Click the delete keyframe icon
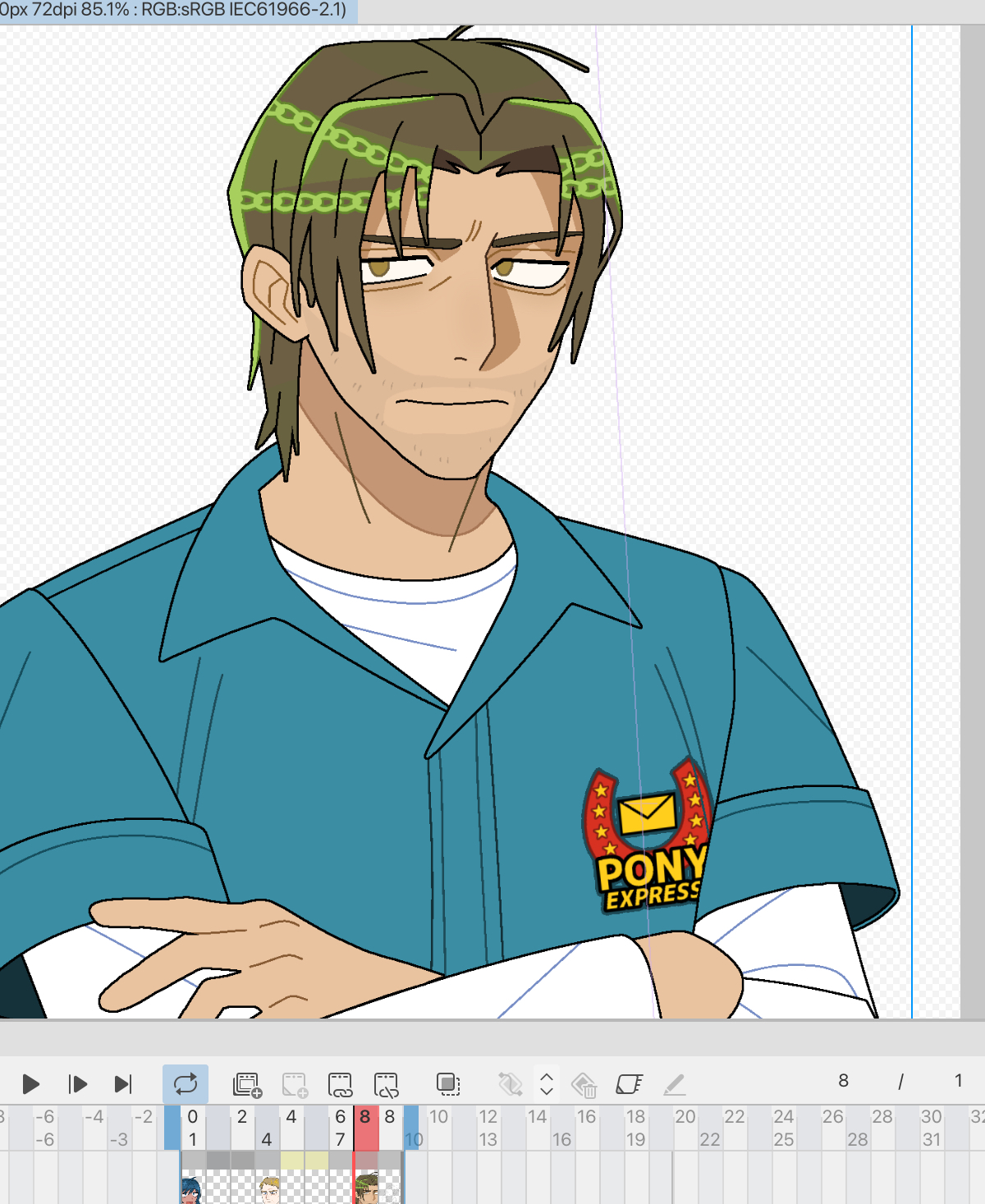 (584, 1084)
